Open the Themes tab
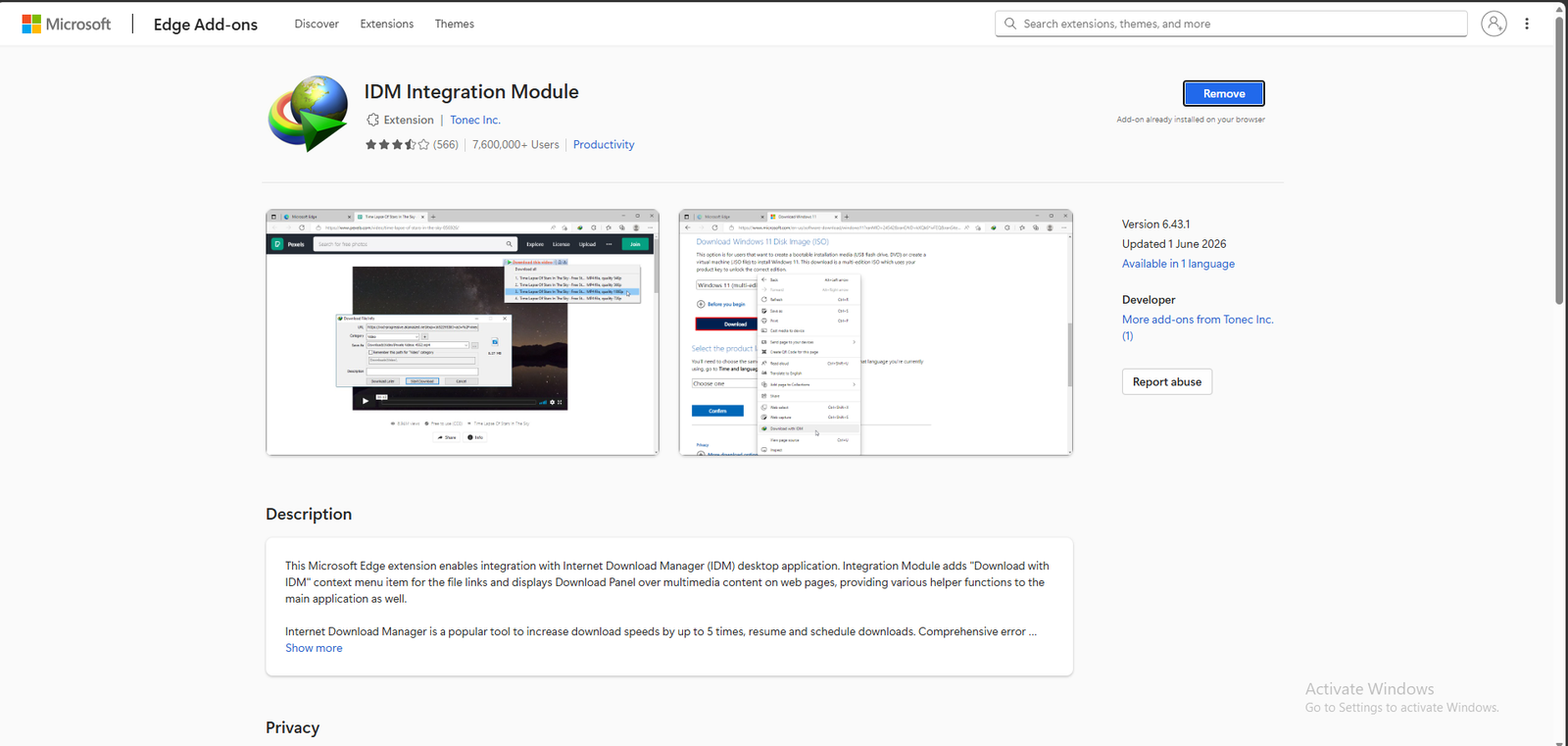Viewport: 1568px width, 746px height. [x=455, y=24]
